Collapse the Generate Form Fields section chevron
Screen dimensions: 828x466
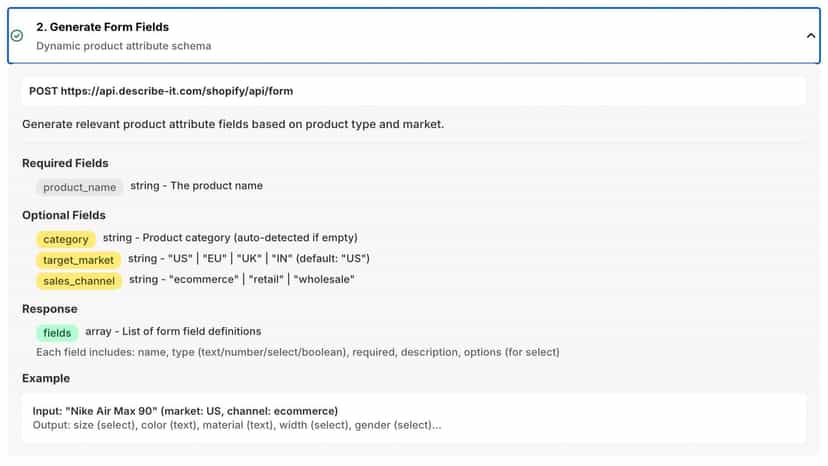tap(811, 36)
